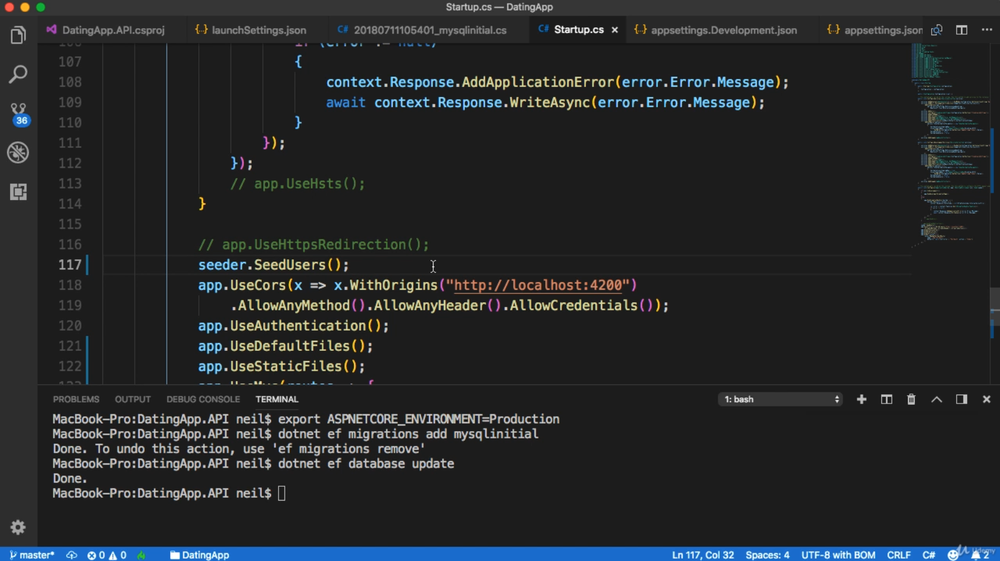
Task: Open the editor More Actions ellipsis menu
Action: point(986,30)
